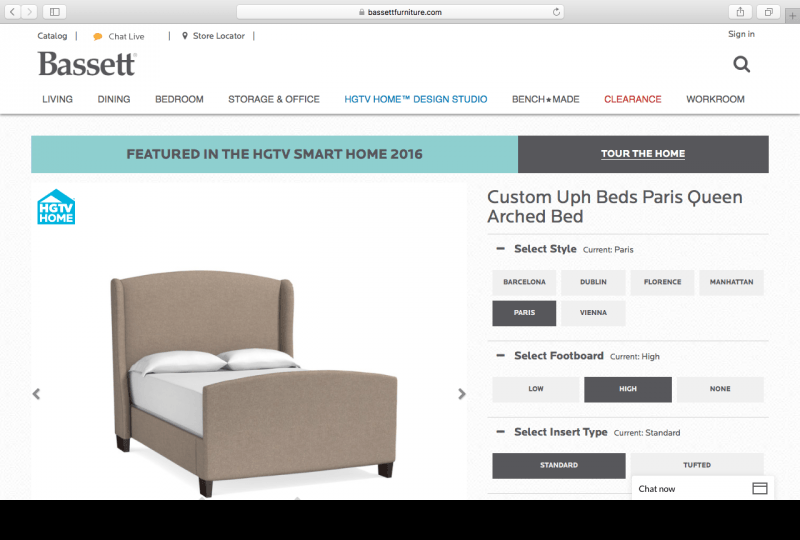This screenshot has width=800, height=540.
Task: Click the Sign in link
Action: 741,34
